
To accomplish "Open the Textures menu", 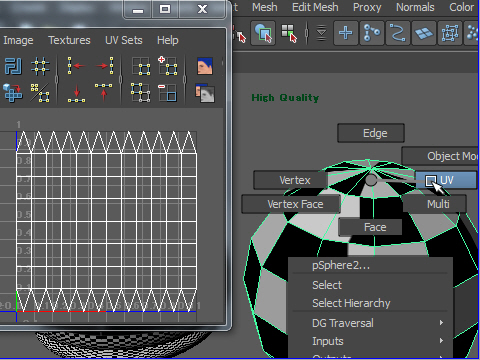I will [x=69, y=40].
